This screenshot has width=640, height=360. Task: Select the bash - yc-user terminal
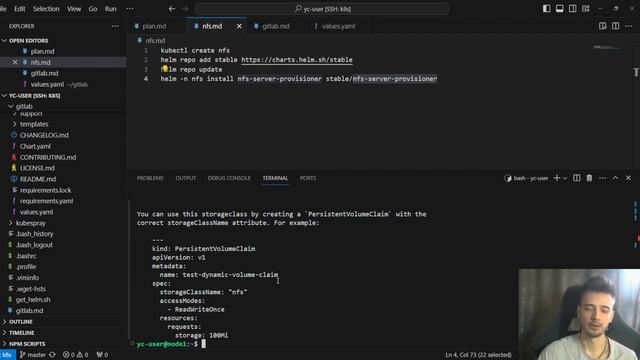click(x=527, y=178)
